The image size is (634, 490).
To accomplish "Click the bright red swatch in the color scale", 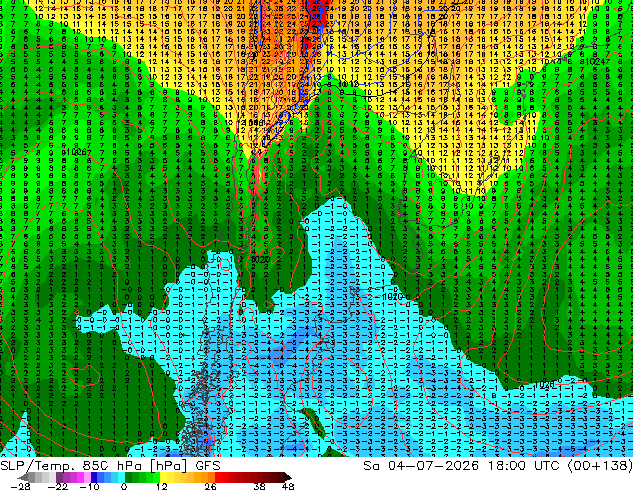I will (218, 477).
